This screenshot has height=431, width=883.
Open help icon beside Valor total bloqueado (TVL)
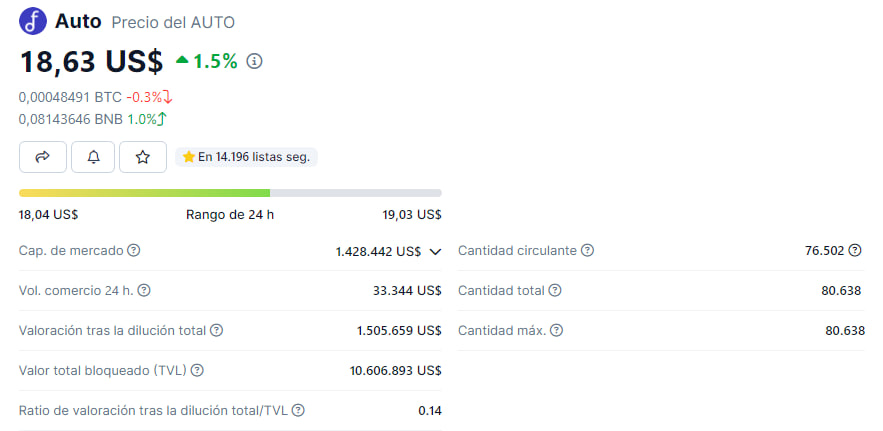pyautogui.click(x=197, y=371)
